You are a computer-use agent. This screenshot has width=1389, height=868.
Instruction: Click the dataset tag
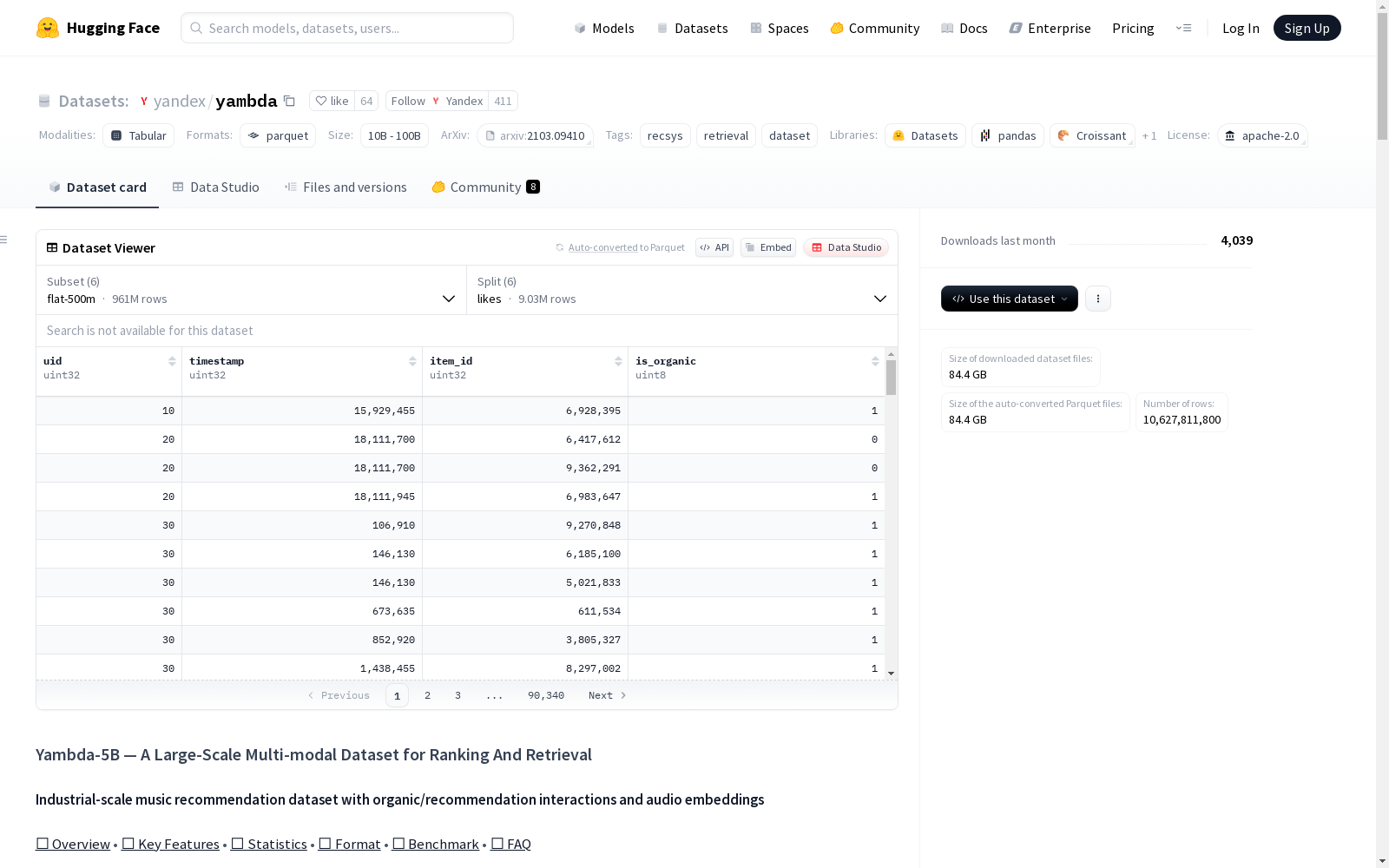click(x=789, y=135)
